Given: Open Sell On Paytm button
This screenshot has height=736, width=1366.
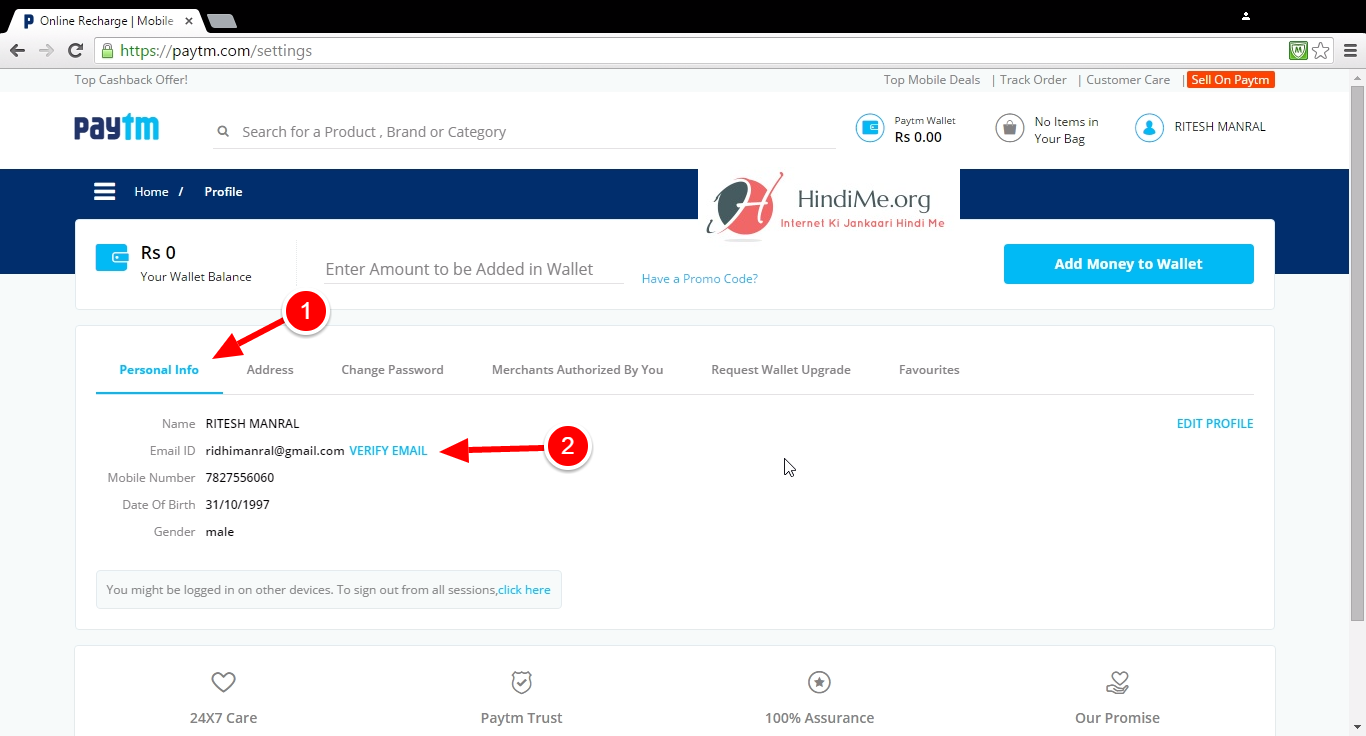Looking at the screenshot, I should [1230, 80].
